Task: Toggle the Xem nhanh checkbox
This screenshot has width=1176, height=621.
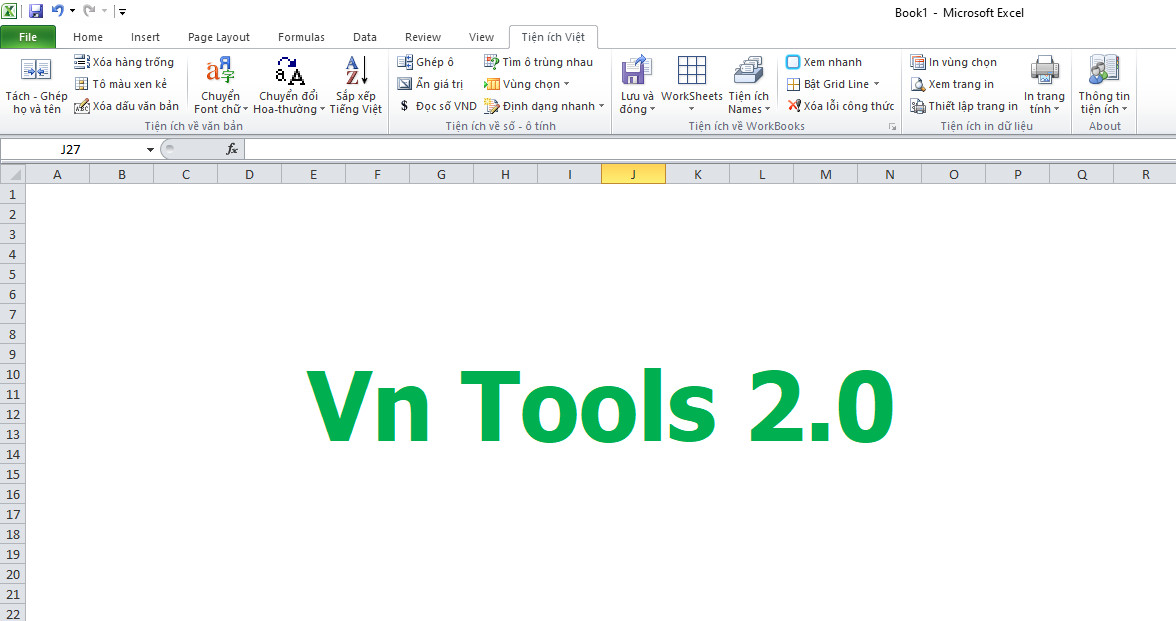Action: 793,62
